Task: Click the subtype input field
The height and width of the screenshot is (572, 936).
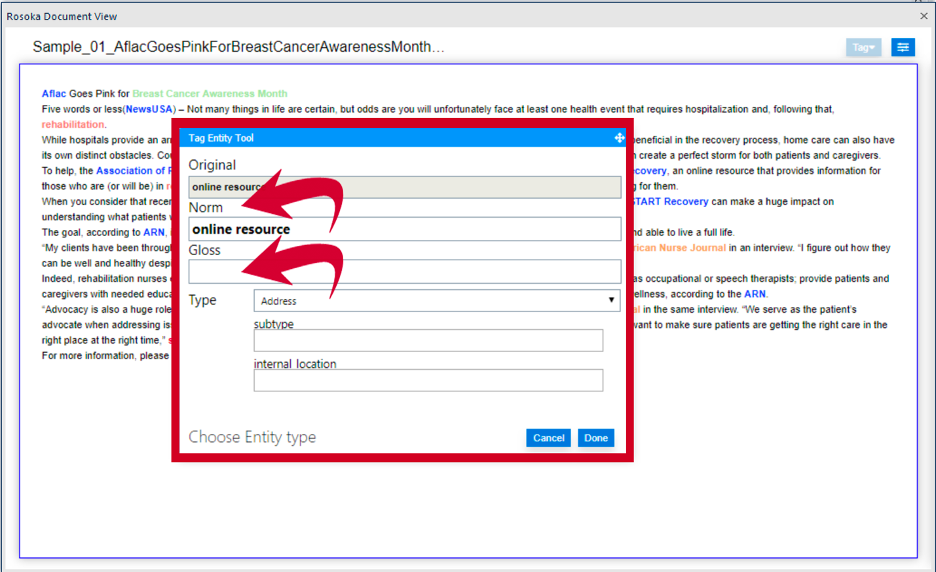Action: pyautogui.click(x=428, y=340)
